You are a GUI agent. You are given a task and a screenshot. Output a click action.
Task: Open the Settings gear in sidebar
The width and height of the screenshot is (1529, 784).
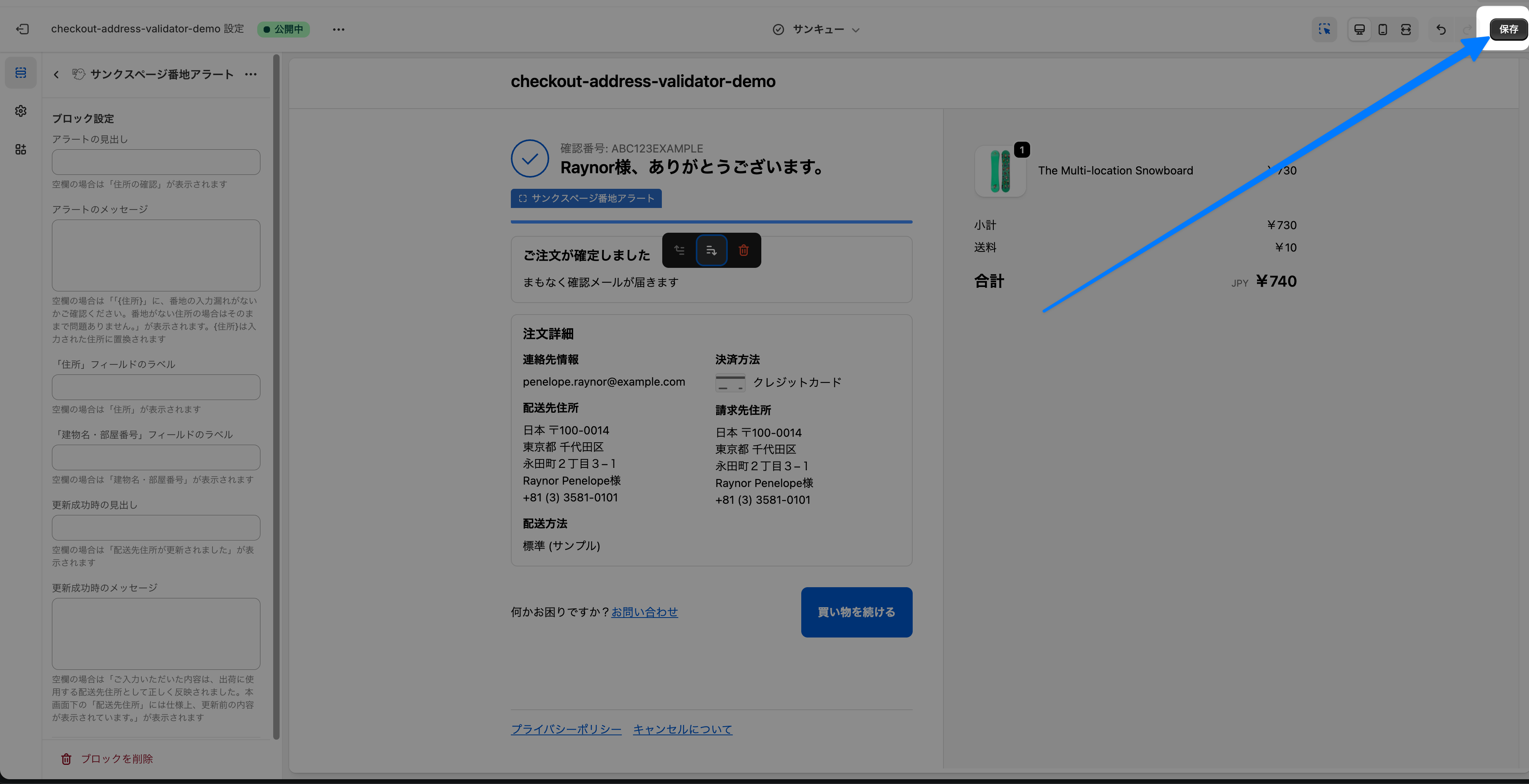click(21, 111)
